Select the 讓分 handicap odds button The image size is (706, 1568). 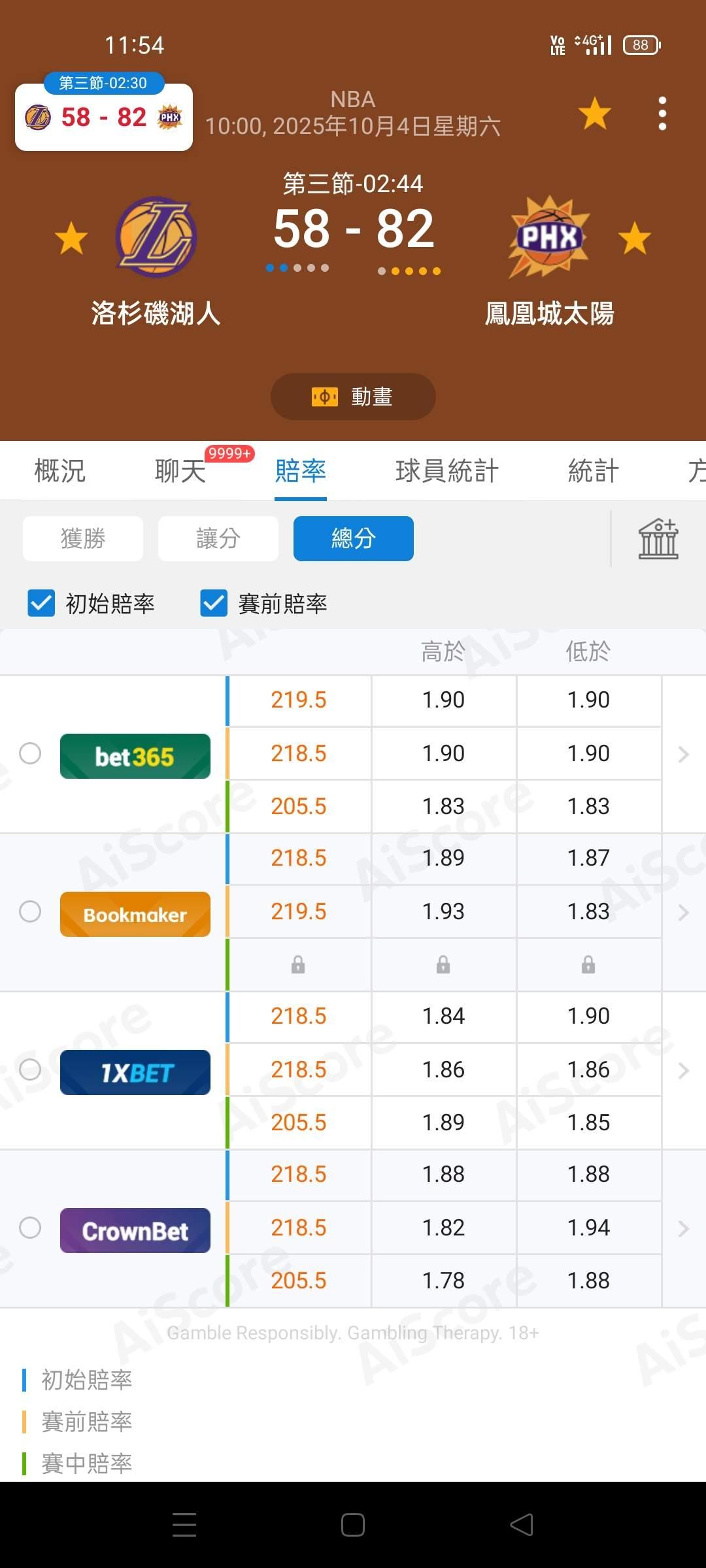click(218, 539)
